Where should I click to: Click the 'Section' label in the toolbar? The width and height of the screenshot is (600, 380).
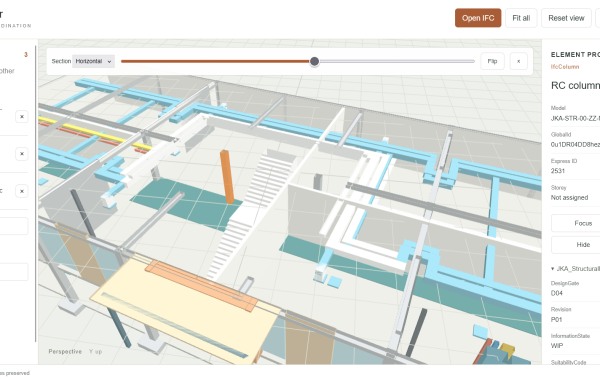tap(61, 61)
